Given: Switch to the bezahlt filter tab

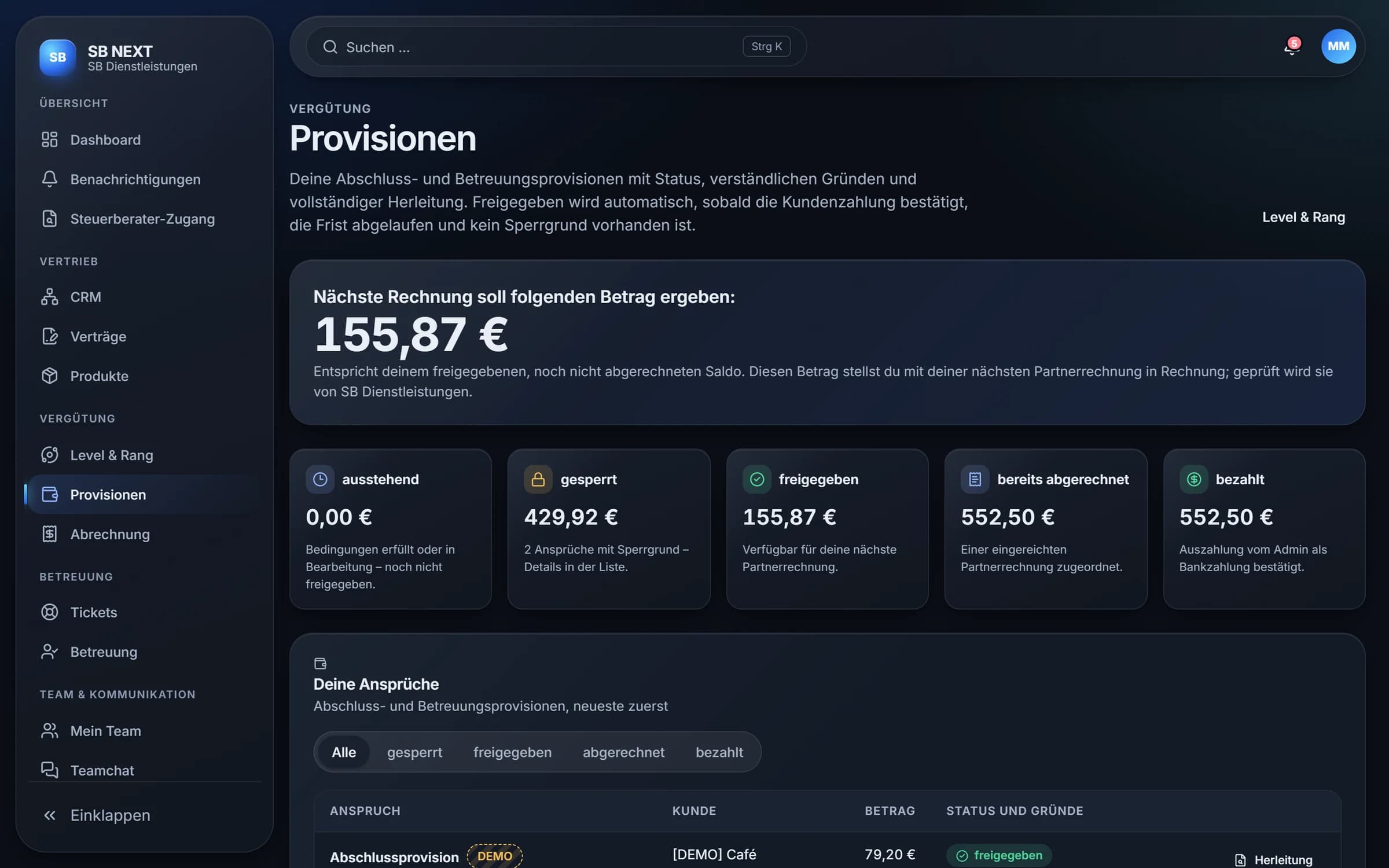Looking at the screenshot, I should (719, 752).
